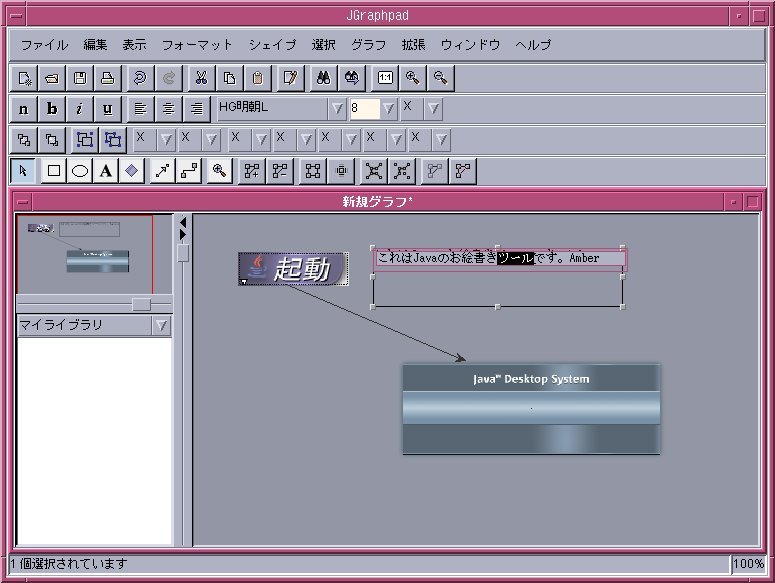775x583 pixels.
Task: Select the orthogonal stepped connector tool
Action: 190,171
